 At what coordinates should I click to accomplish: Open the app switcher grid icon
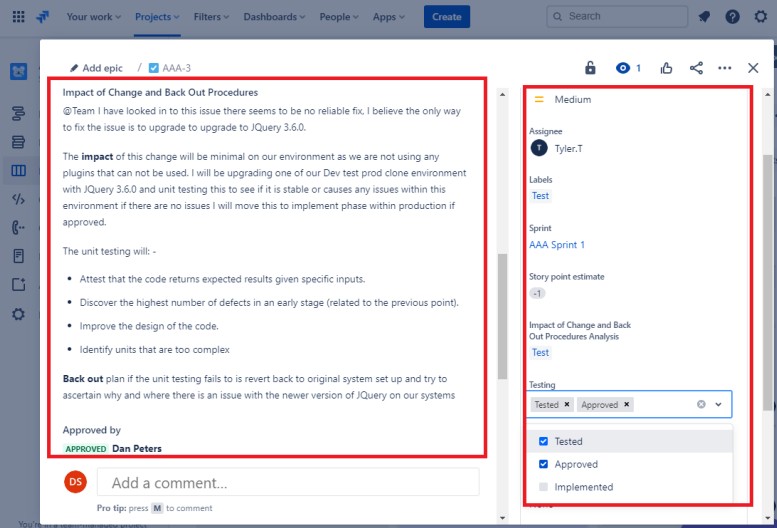pos(18,16)
